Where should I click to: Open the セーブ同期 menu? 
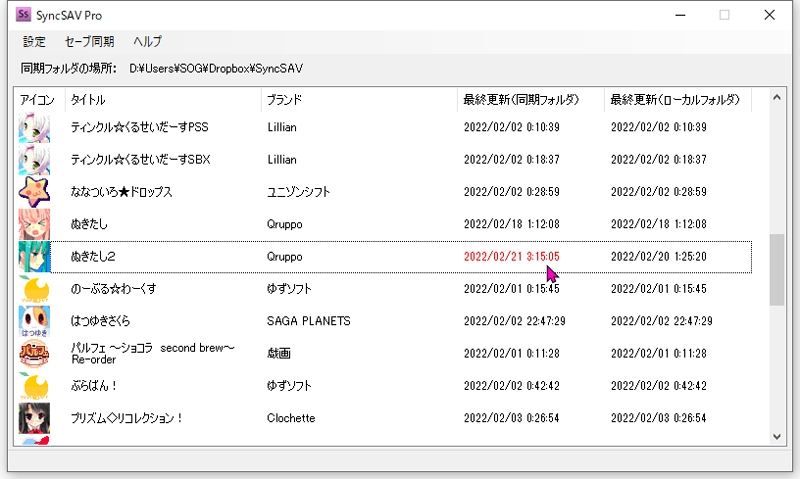(89, 42)
